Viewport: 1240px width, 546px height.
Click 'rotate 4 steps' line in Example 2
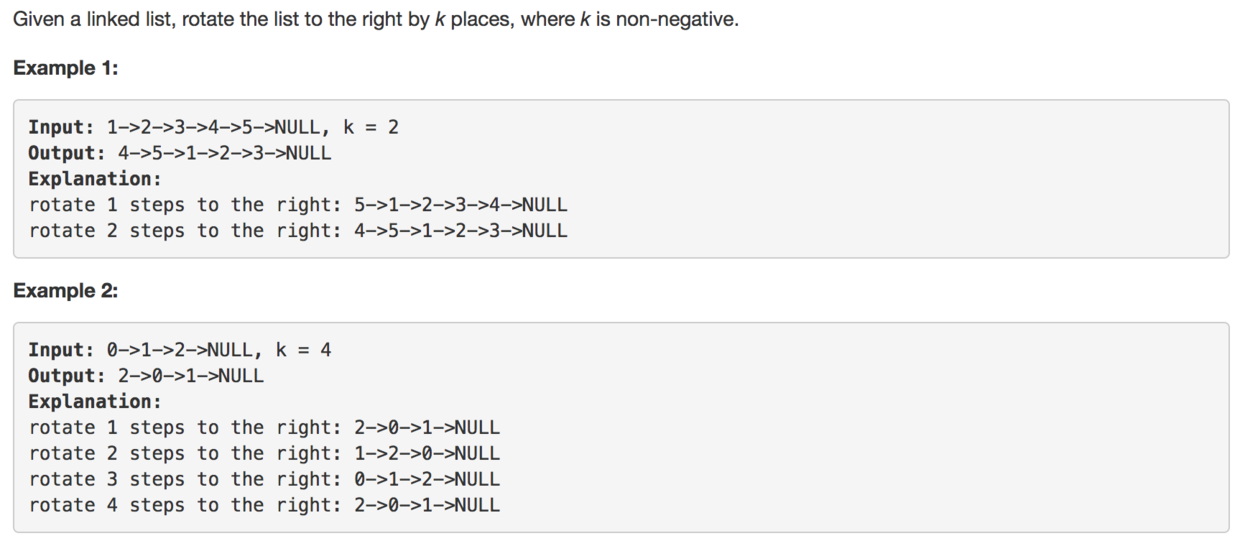(x=264, y=506)
